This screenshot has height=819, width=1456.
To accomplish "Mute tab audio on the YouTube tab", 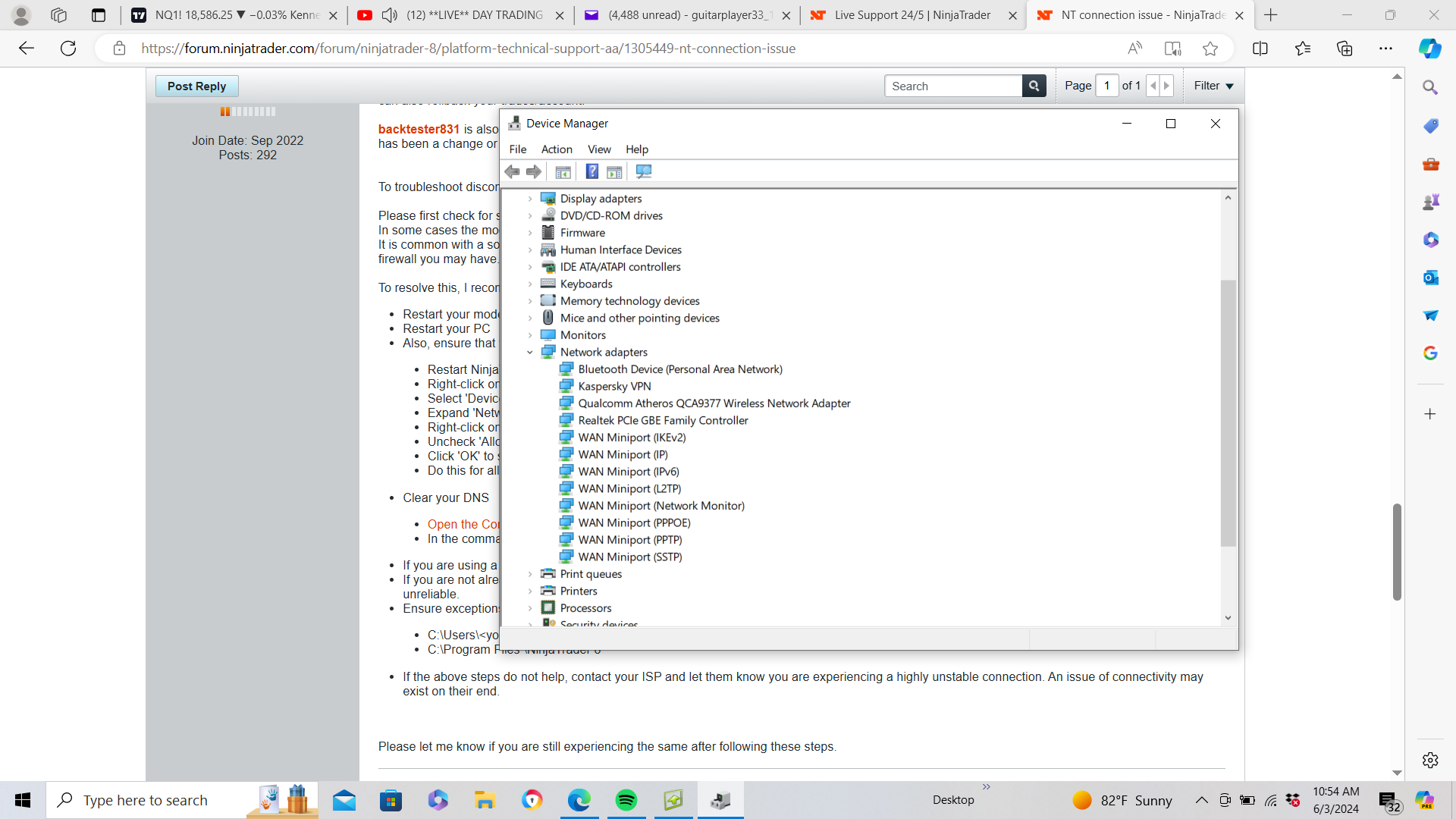I will click(389, 15).
